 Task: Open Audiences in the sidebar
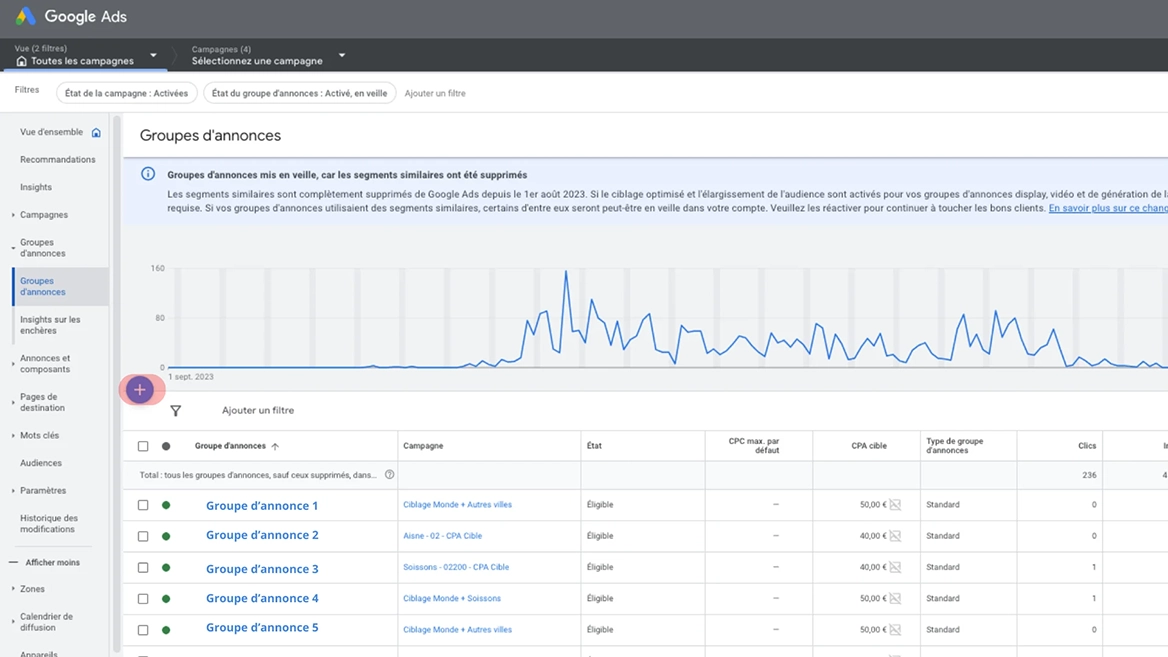41,463
